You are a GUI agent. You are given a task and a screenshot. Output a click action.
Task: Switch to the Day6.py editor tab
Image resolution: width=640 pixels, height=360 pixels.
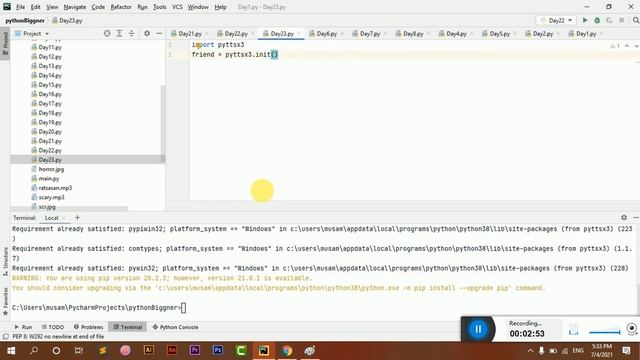pos(327,34)
